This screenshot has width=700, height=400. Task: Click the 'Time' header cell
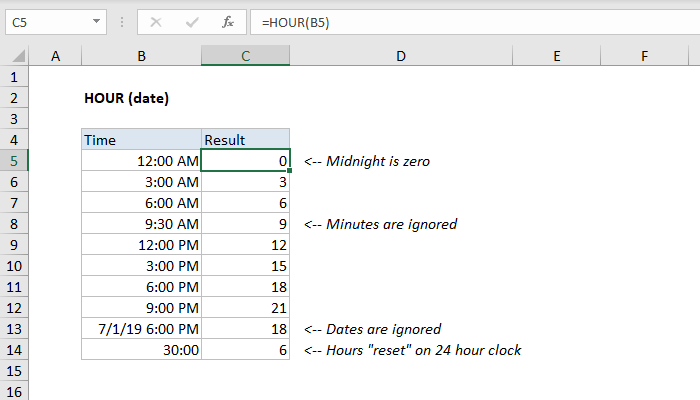pyautogui.click(x=142, y=140)
